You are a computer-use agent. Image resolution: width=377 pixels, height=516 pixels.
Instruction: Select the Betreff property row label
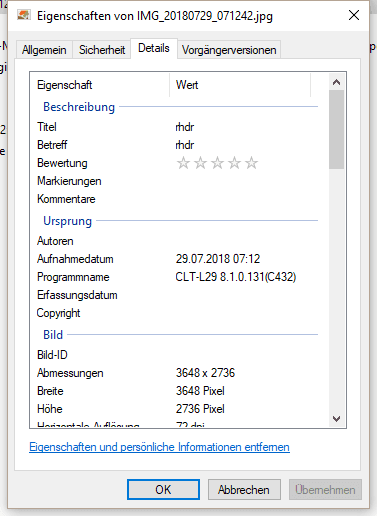(x=52, y=145)
